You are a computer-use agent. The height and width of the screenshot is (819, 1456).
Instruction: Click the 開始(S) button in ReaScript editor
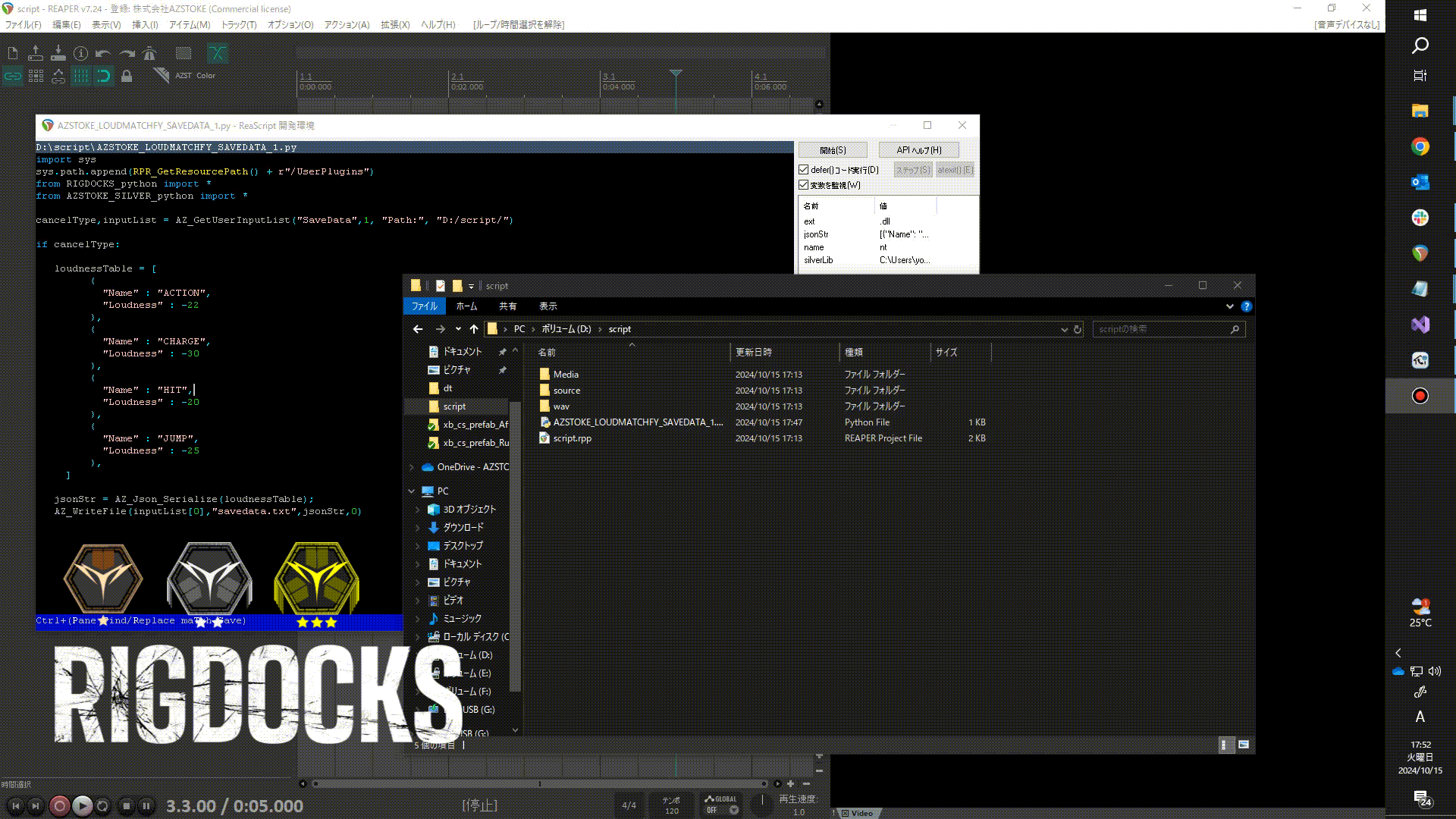click(833, 150)
